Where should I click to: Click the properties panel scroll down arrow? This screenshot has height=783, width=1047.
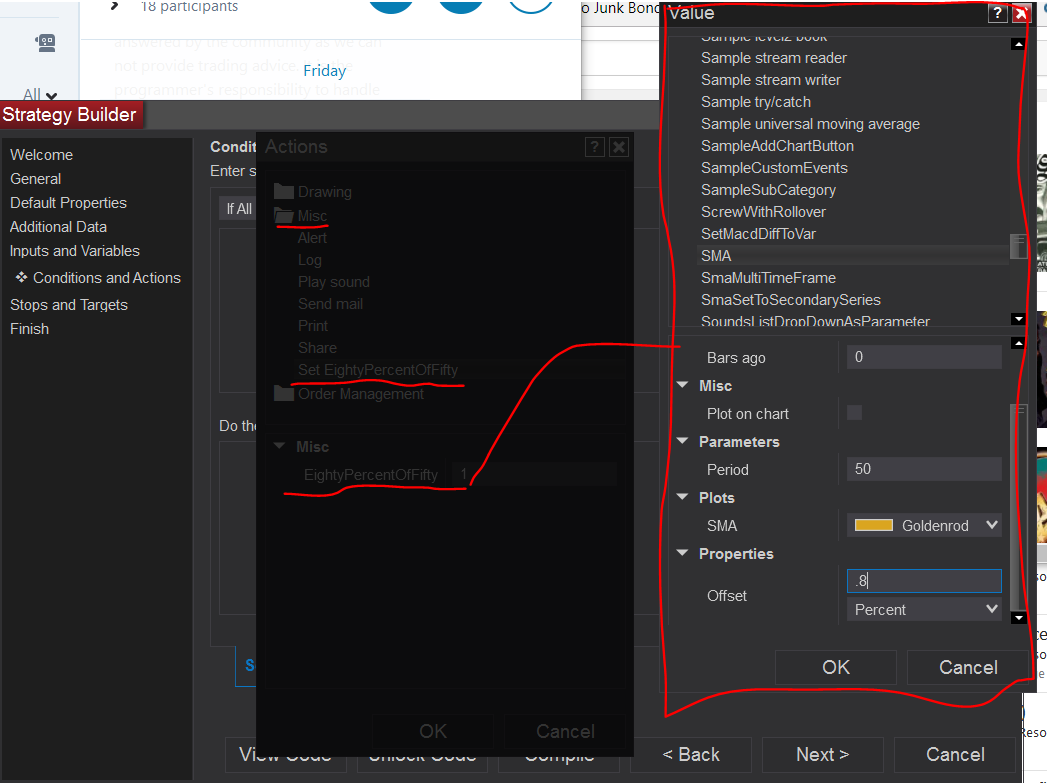point(1018,618)
